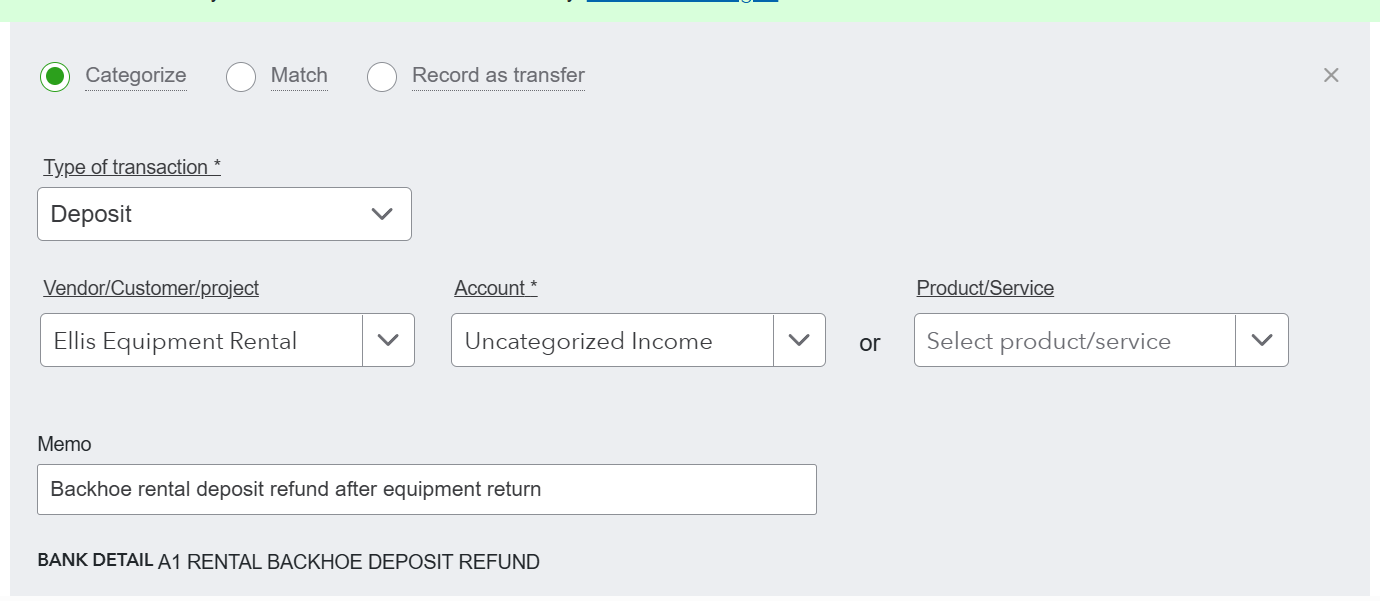Click the Product/Service field label
Screen dimensions: 1380x601
985,288
